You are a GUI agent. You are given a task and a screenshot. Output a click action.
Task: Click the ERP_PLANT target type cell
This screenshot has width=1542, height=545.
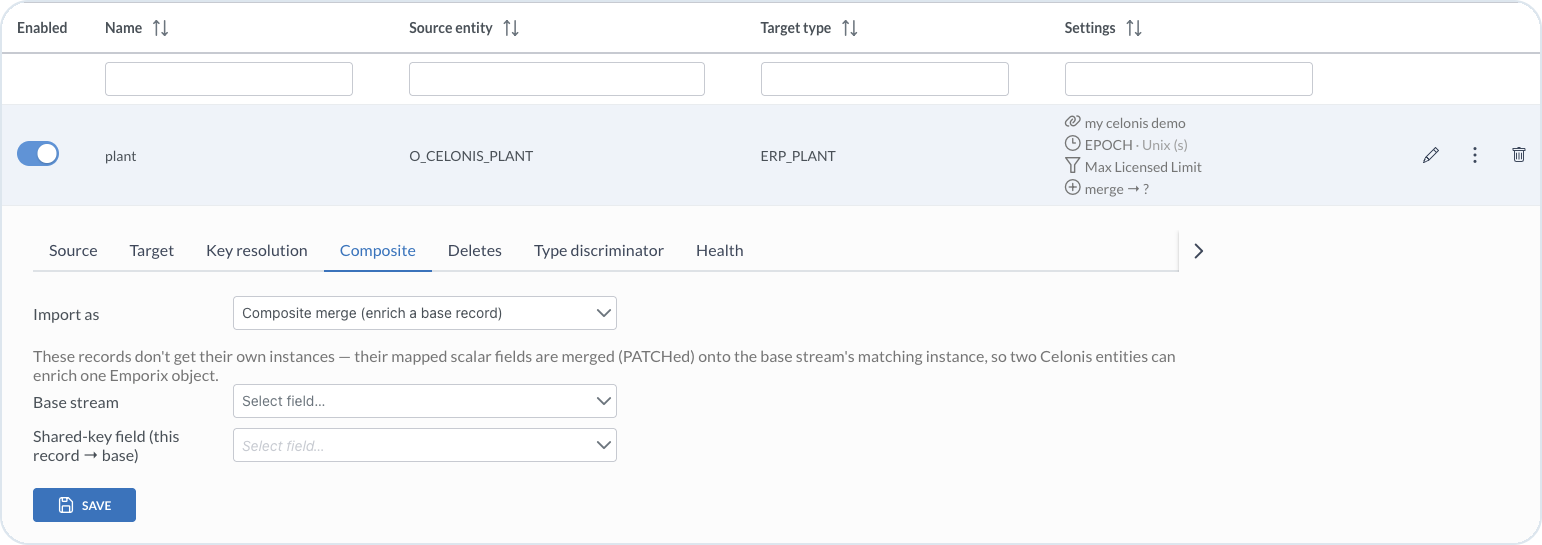[798, 156]
